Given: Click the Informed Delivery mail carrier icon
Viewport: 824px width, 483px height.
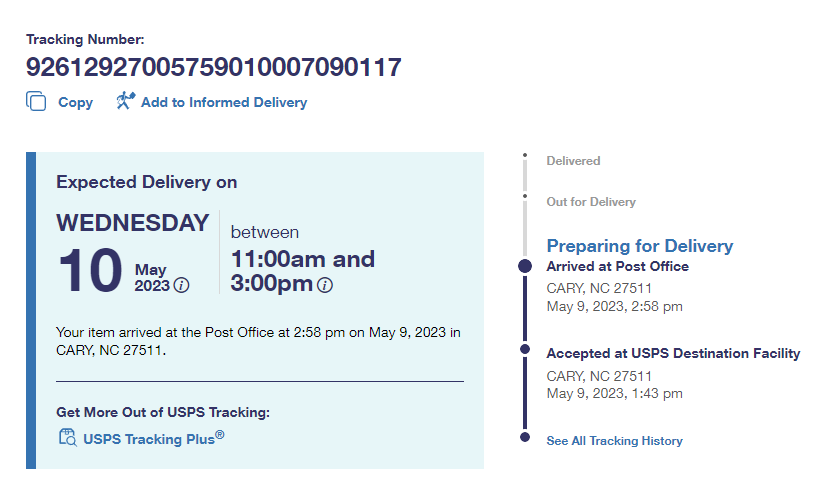Looking at the screenshot, I should [125, 100].
